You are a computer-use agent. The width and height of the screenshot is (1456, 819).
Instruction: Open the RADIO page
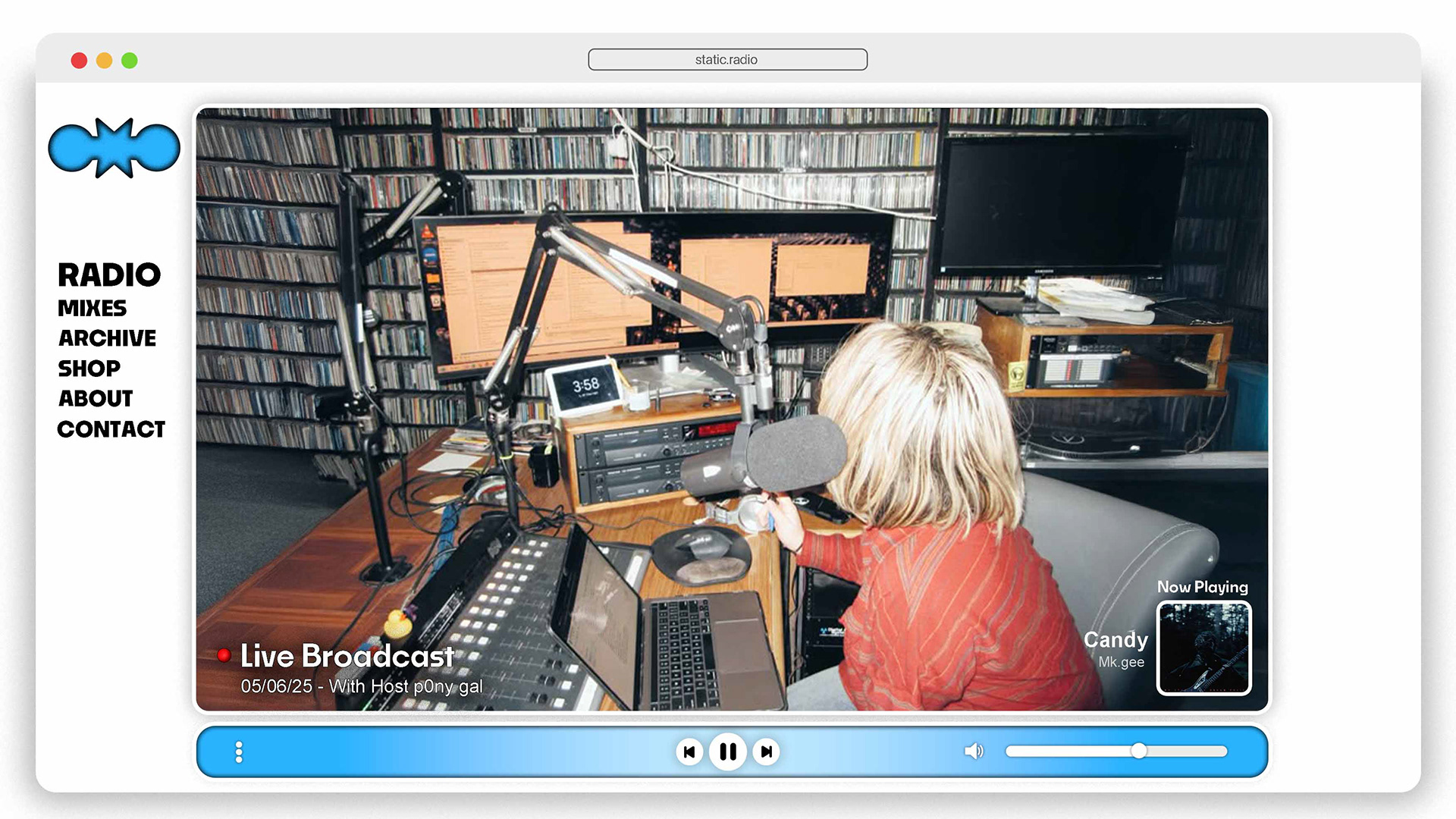pos(109,275)
